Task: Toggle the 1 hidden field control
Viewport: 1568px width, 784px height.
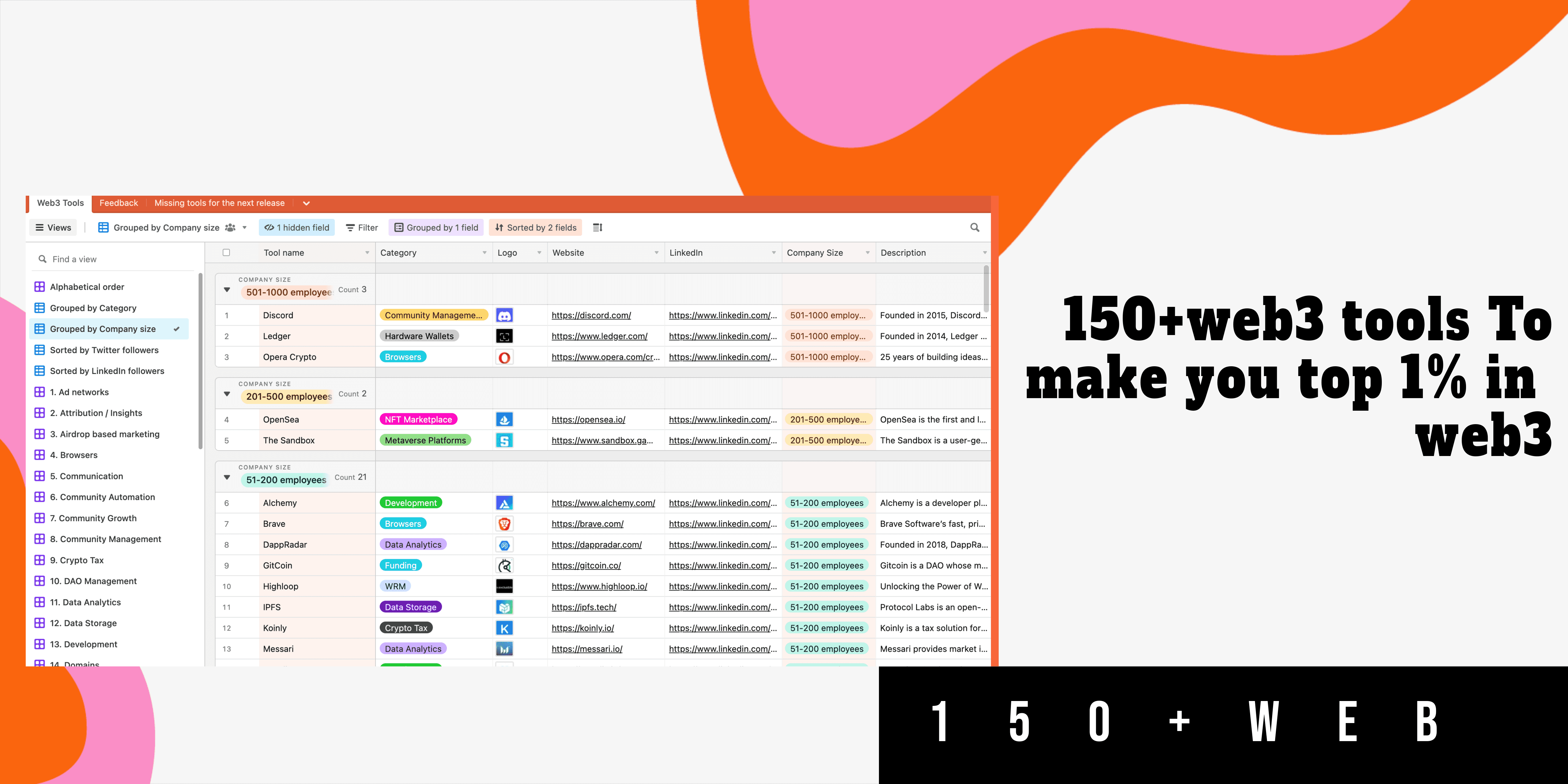Action: coord(296,228)
